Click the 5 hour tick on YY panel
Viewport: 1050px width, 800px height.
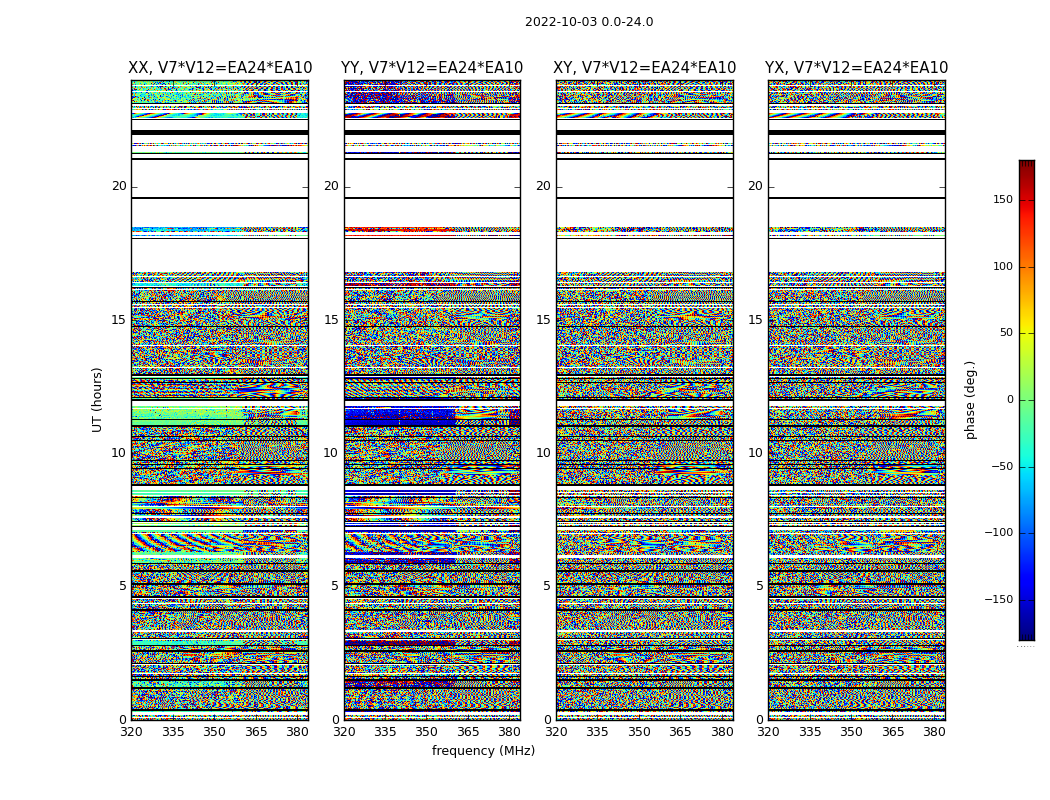[x=334, y=586]
